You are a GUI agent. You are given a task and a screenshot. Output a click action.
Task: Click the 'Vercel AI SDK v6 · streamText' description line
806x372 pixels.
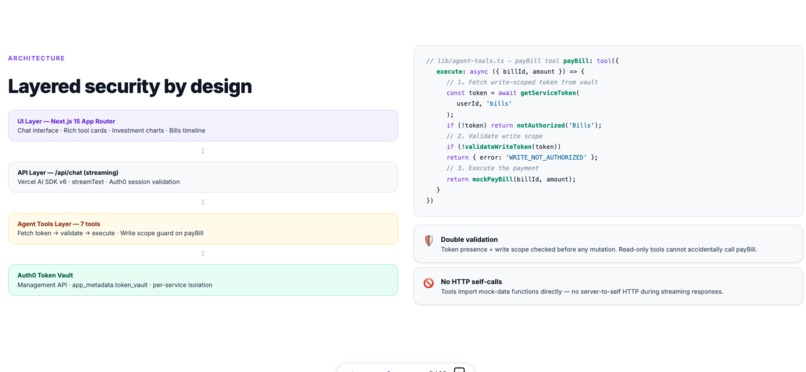(99, 182)
